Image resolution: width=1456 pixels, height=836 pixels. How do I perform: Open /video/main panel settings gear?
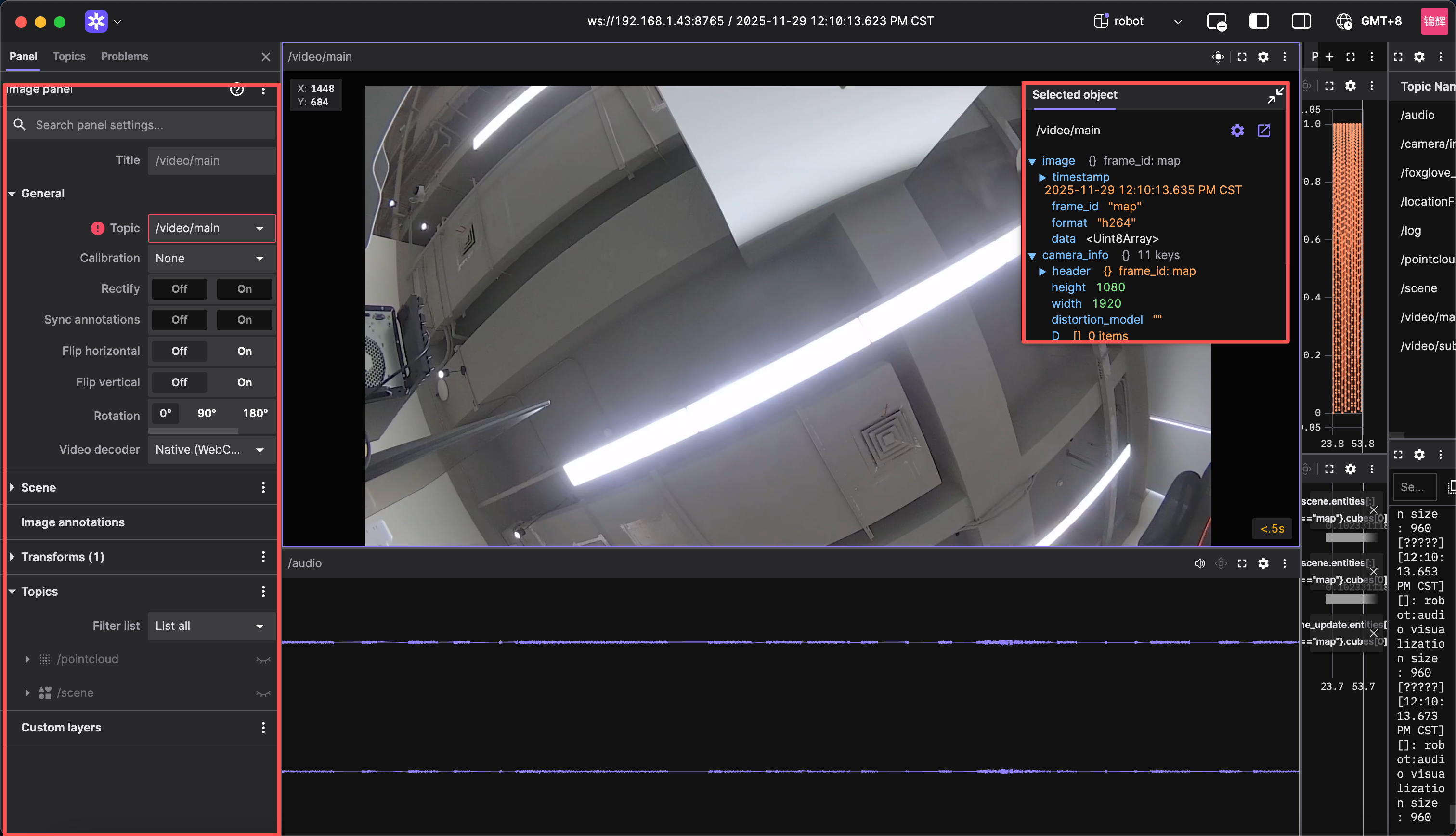coord(1263,56)
